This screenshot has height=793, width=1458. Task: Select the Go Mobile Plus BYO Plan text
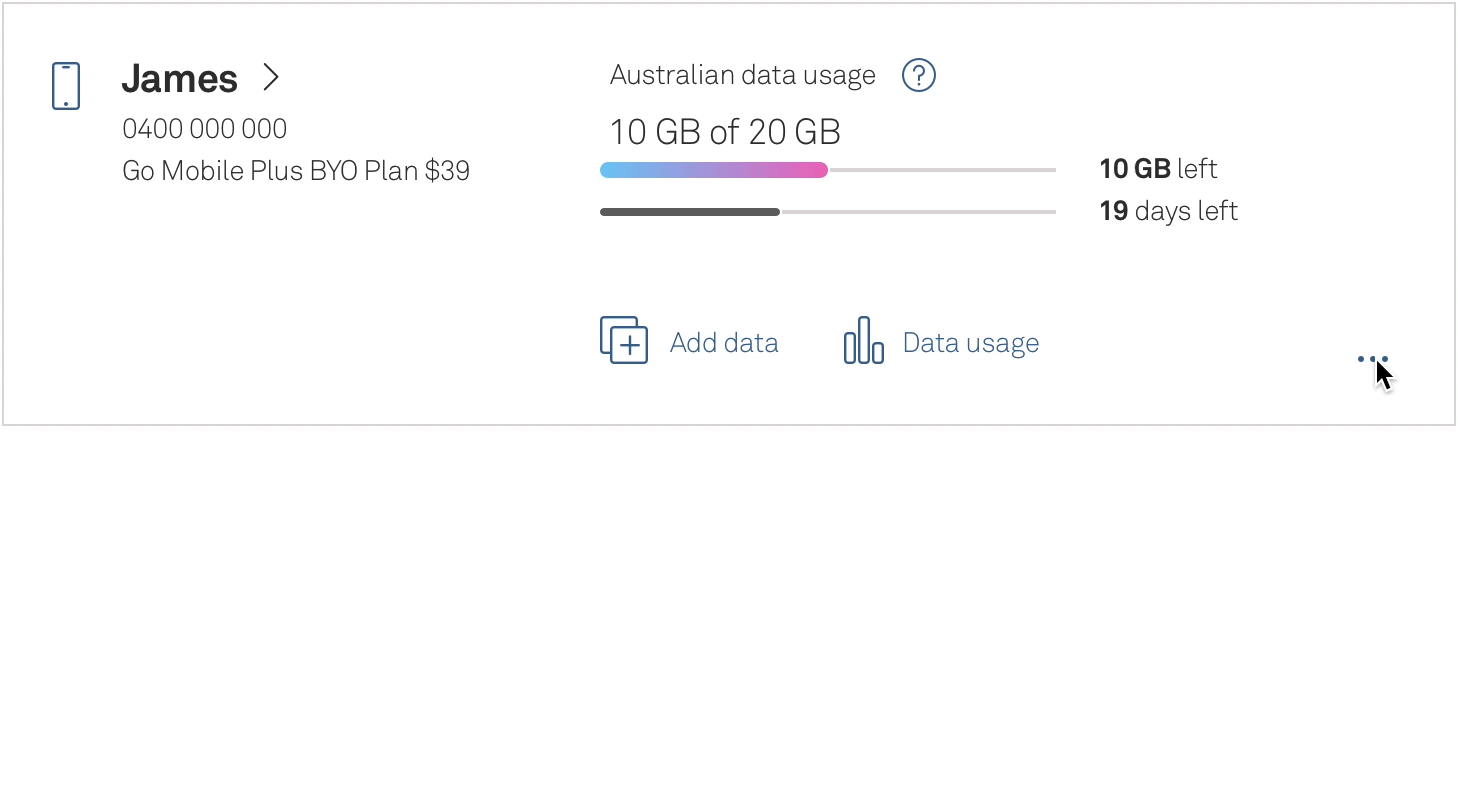[x=296, y=171]
